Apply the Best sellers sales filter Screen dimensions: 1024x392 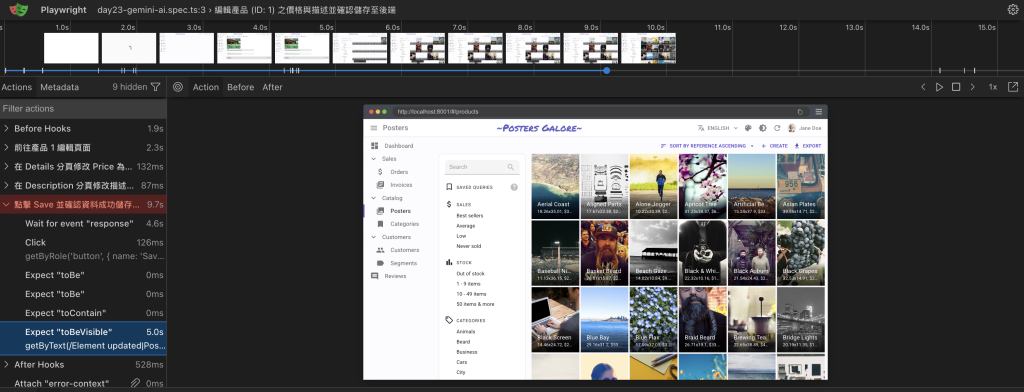pyautogui.click(x=470, y=216)
